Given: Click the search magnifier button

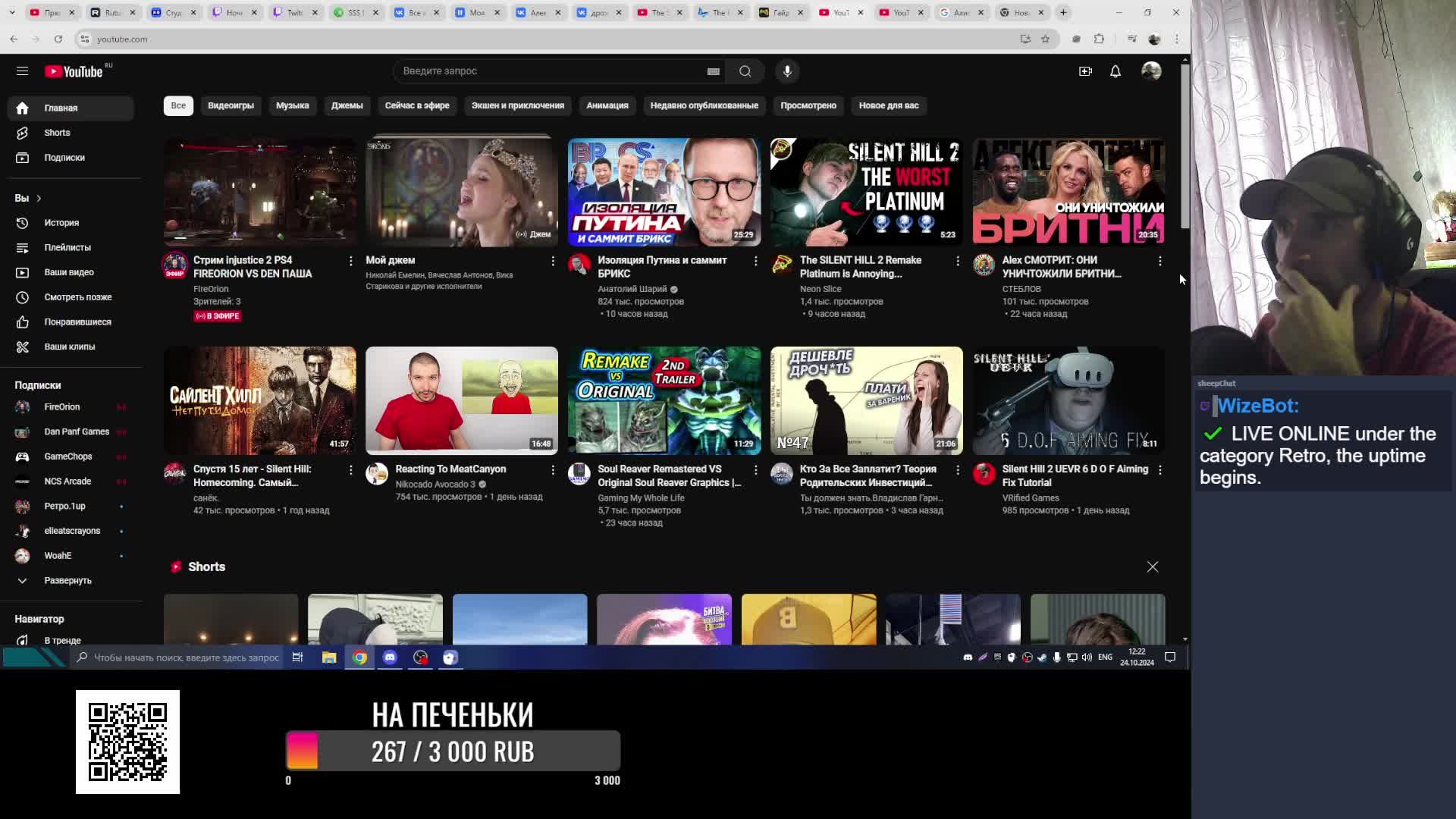Looking at the screenshot, I should pyautogui.click(x=745, y=71).
